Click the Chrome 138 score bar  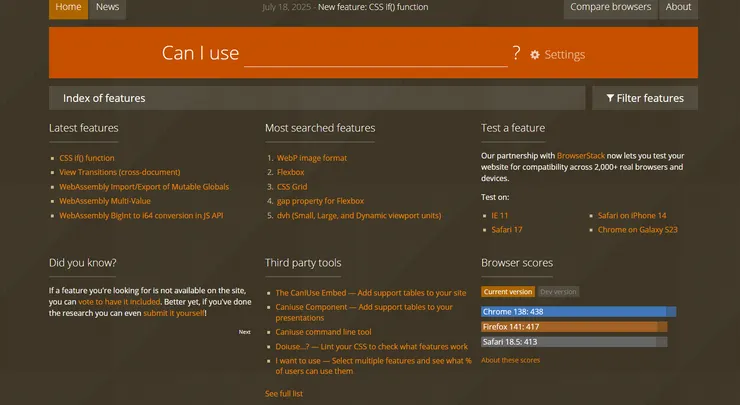tap(579, 312)
